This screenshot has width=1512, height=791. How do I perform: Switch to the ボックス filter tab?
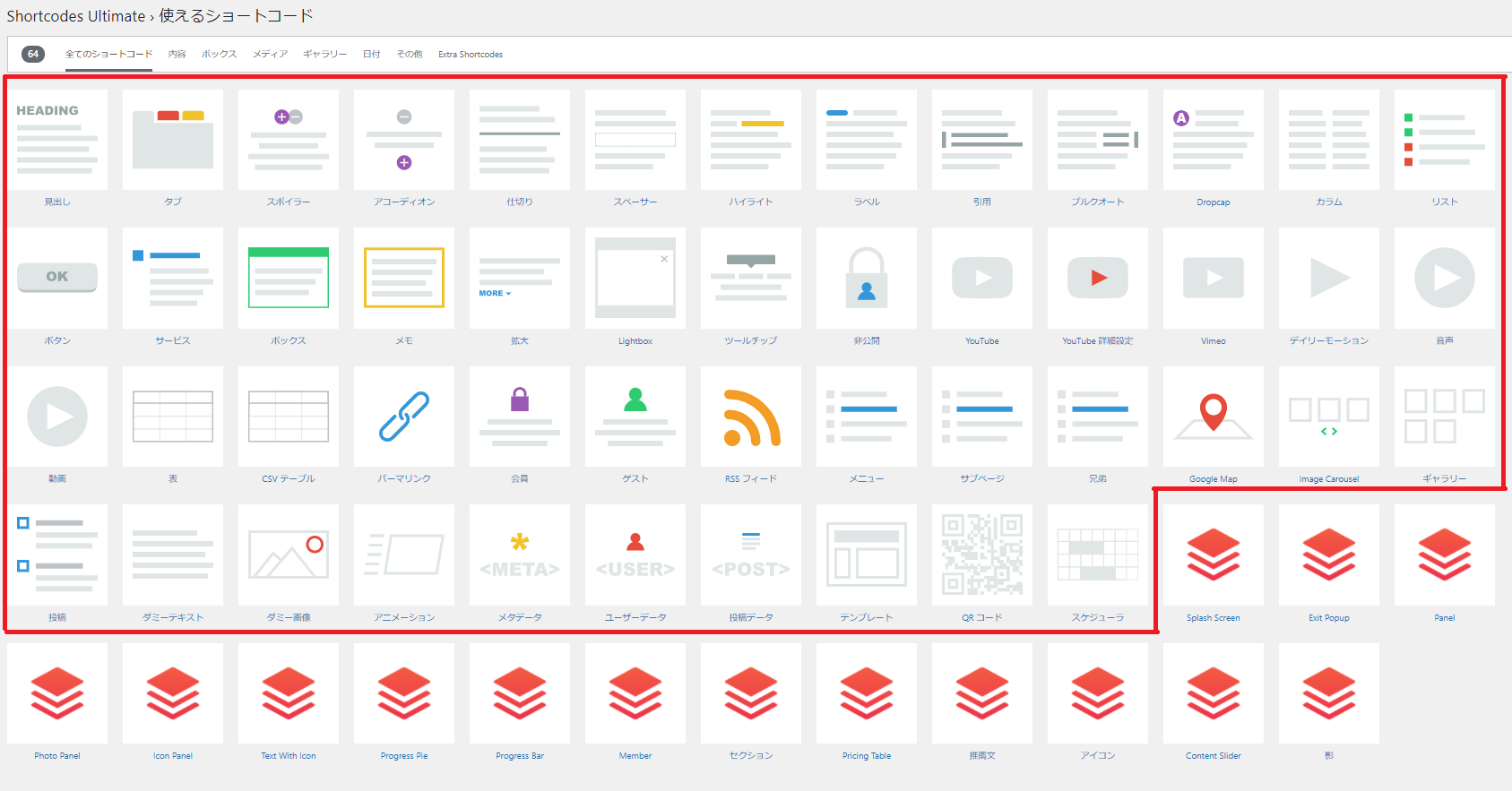tap(220, 55)
